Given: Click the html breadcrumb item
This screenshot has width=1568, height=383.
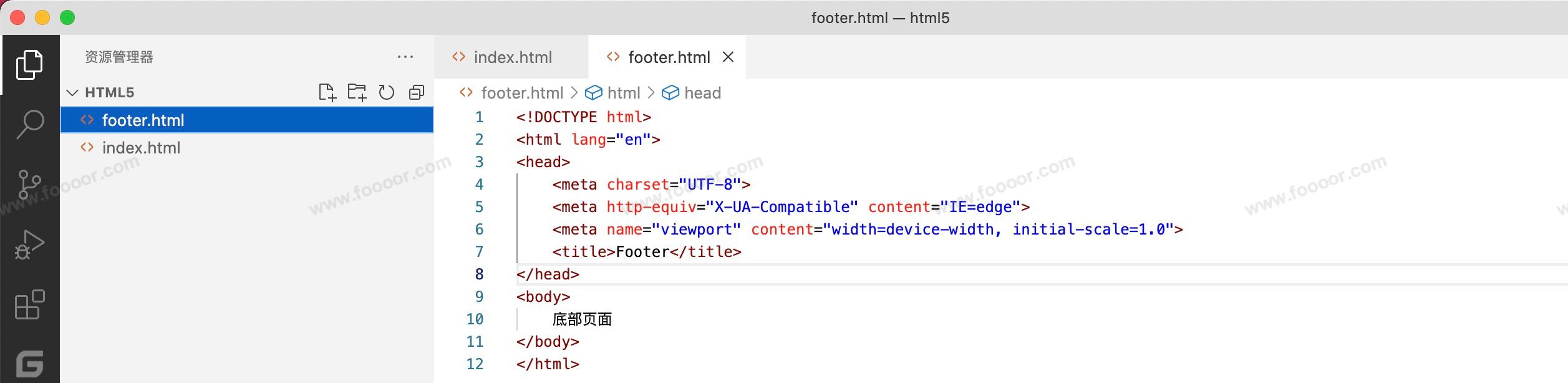Looking at the screenshot, I should [623, 93].
